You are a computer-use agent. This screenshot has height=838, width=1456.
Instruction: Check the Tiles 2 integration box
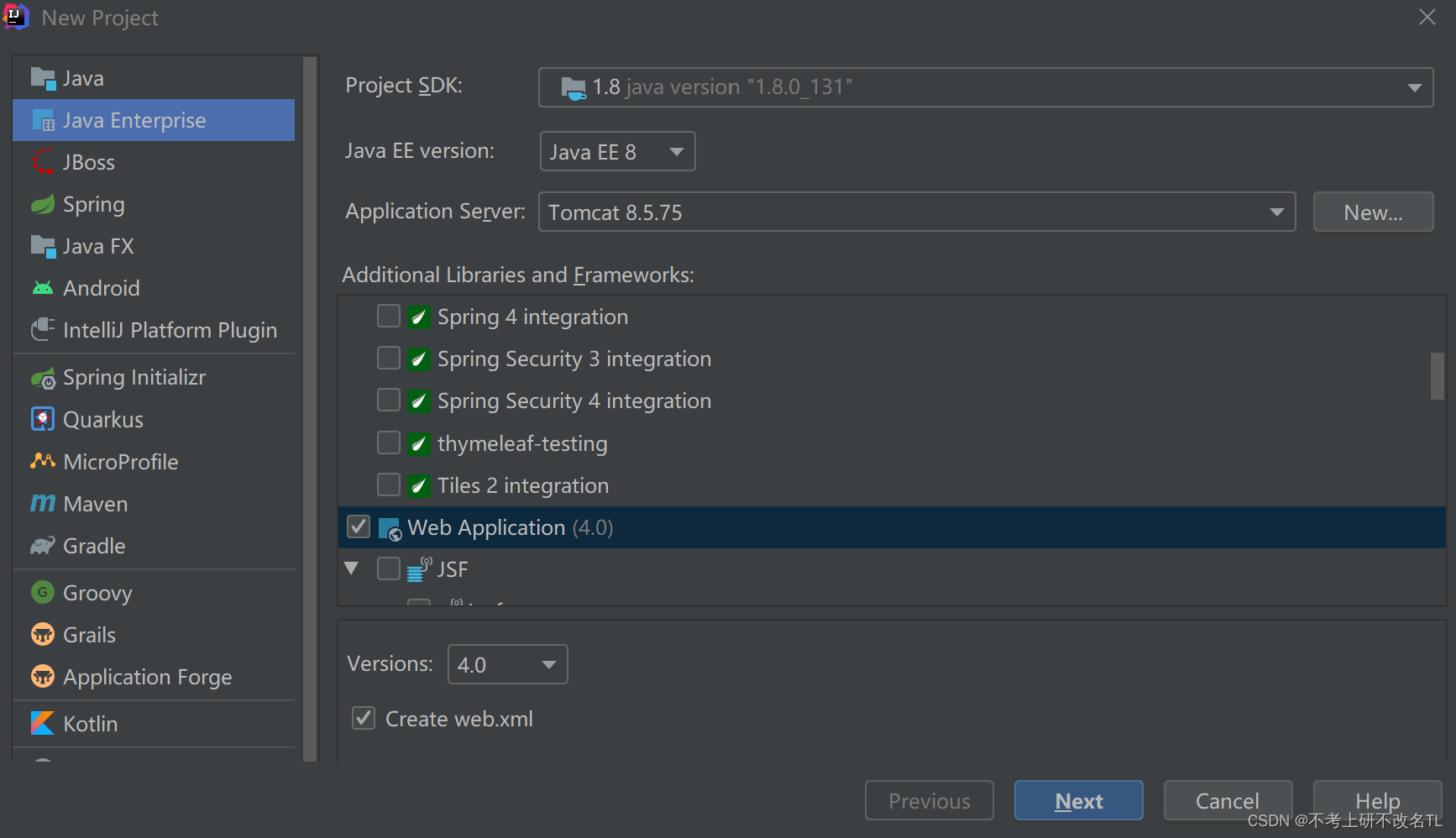pos(389,484)
